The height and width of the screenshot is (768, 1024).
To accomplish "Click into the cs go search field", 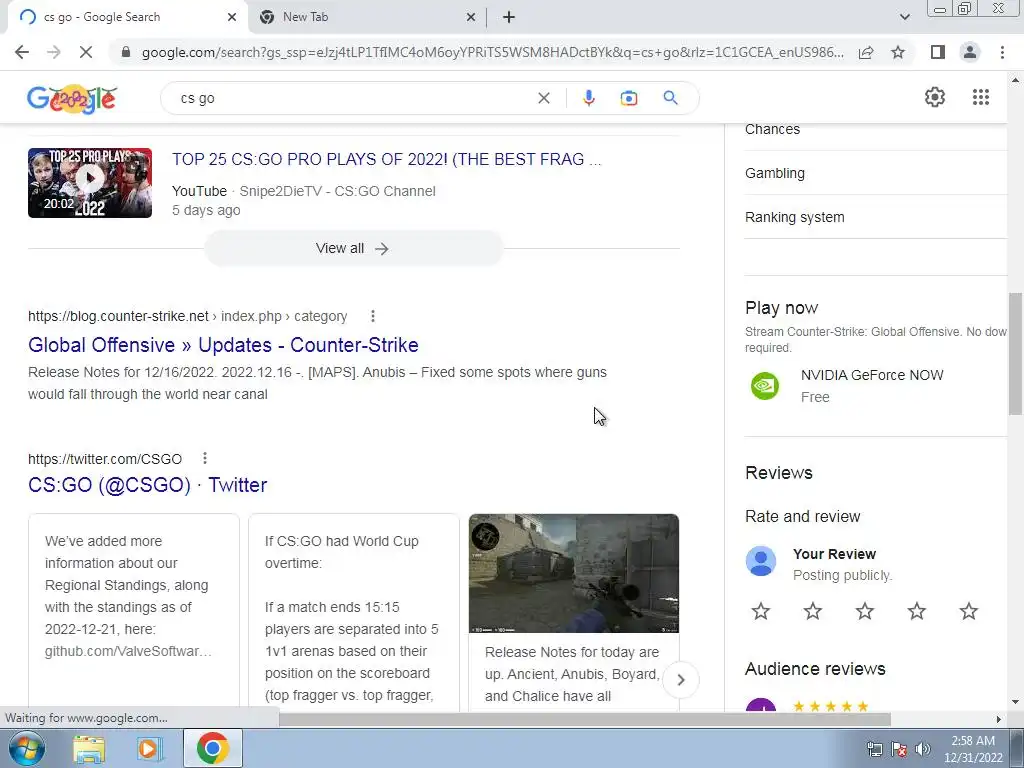I will click(x=353, y=99).
